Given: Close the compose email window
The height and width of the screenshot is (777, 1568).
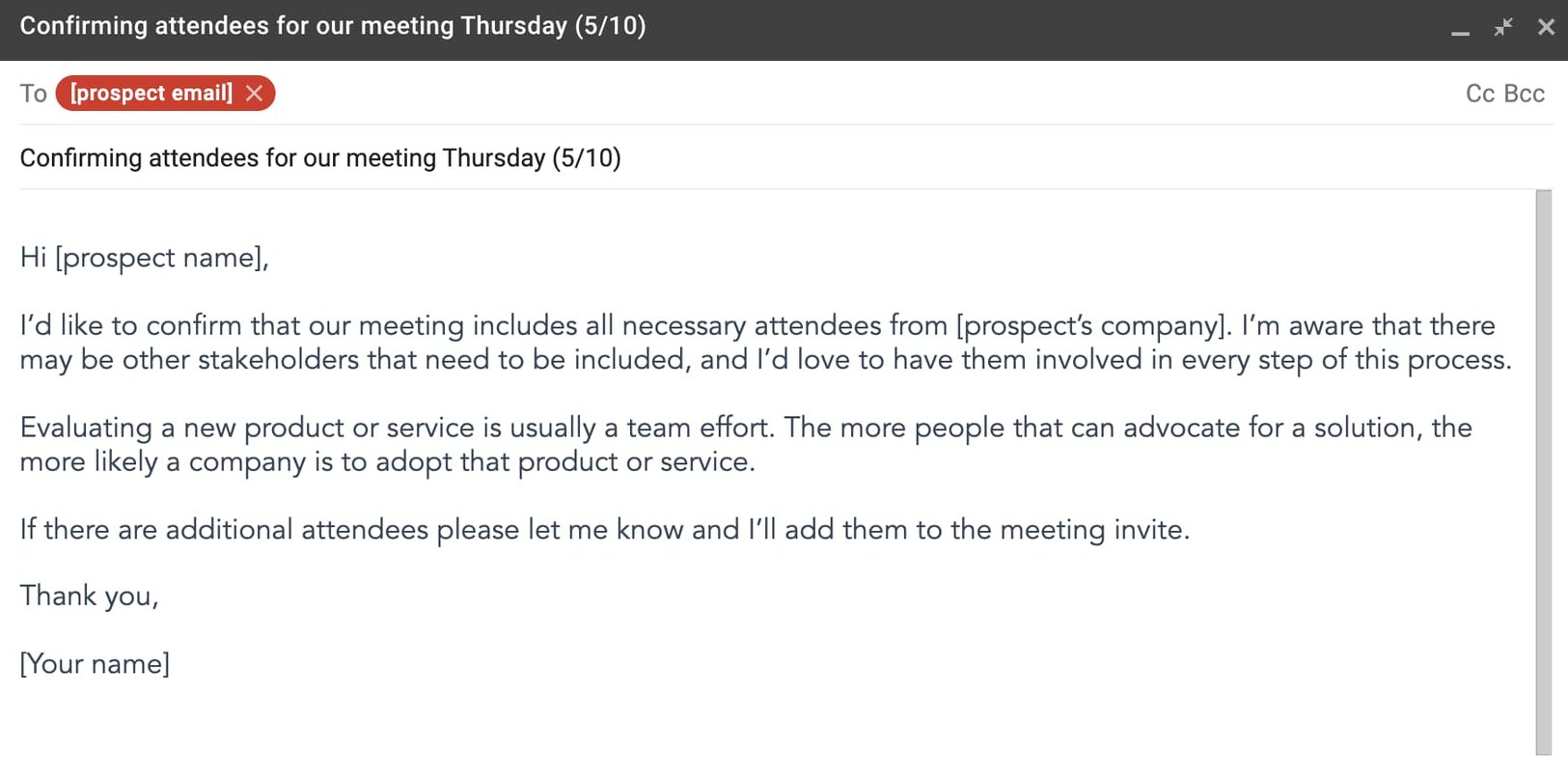Looking at the screenshot, I should pyautogui.click(x=1546, y=27).
